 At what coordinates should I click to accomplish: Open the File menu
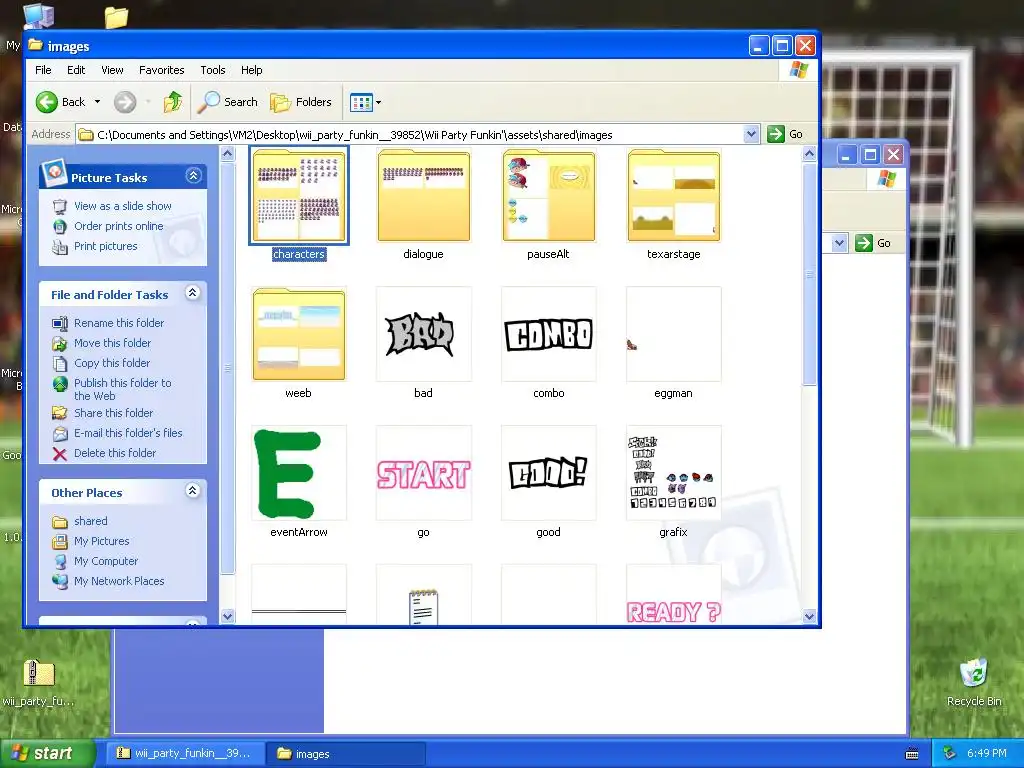pyautogui.click(x=43, y=70)
